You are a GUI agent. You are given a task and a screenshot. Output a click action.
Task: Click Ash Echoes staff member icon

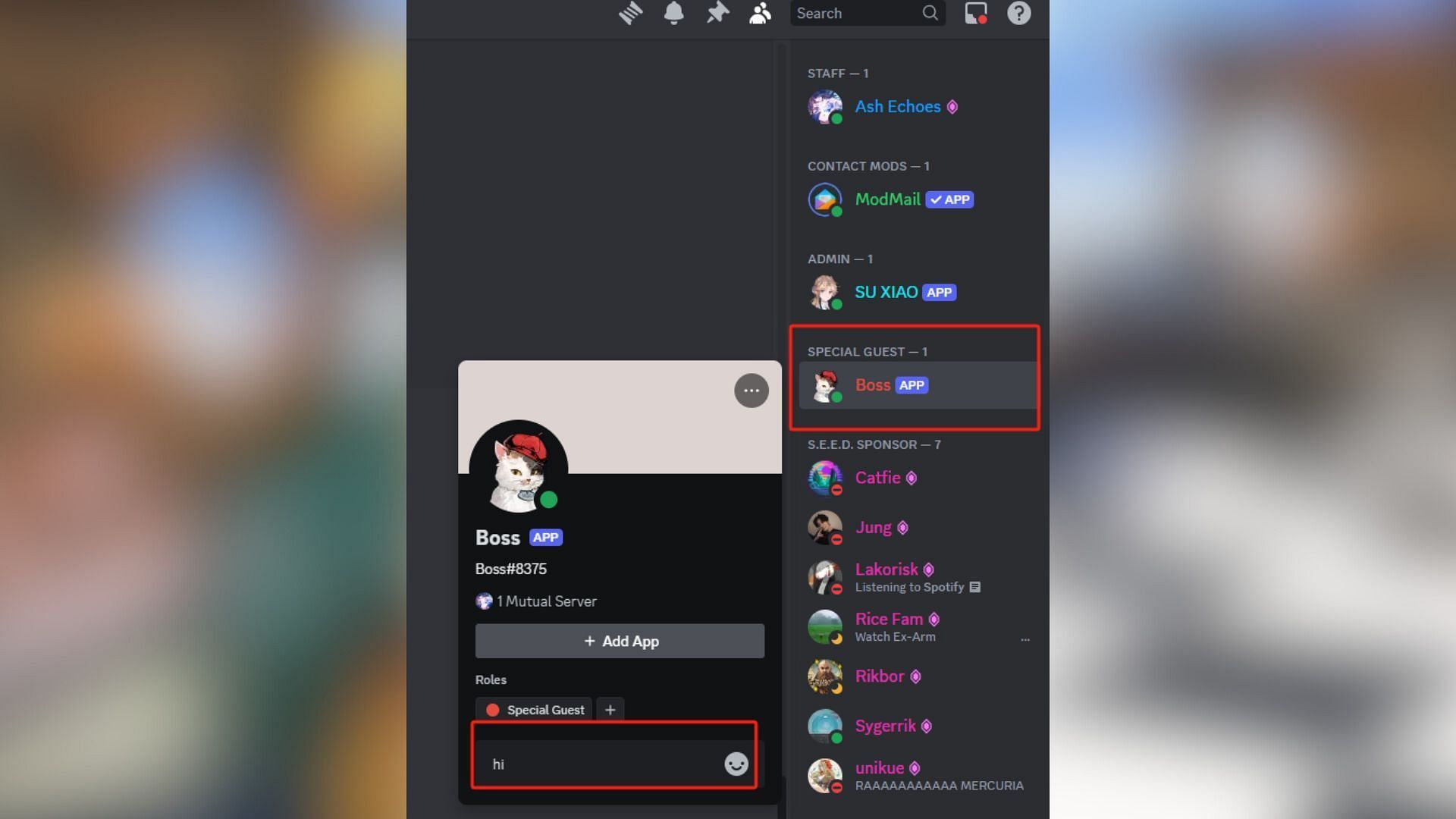click(824, 107)
